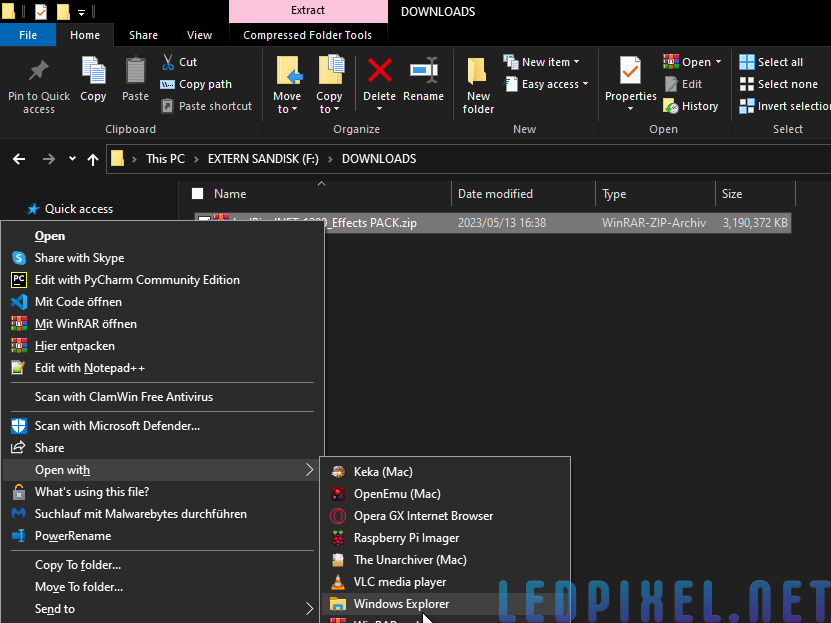
Task: Toggle the select-all checkbox in header
Action: (197, 194)
